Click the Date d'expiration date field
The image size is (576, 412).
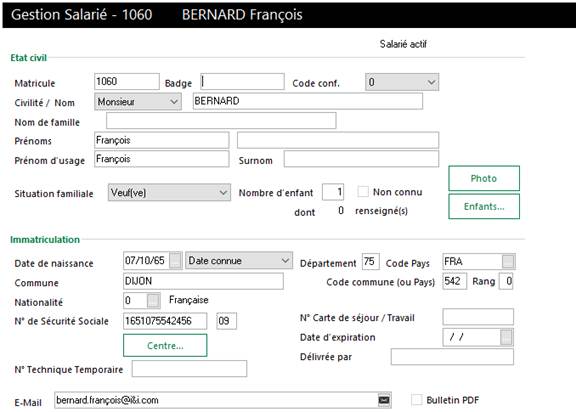tap(472, 337)
